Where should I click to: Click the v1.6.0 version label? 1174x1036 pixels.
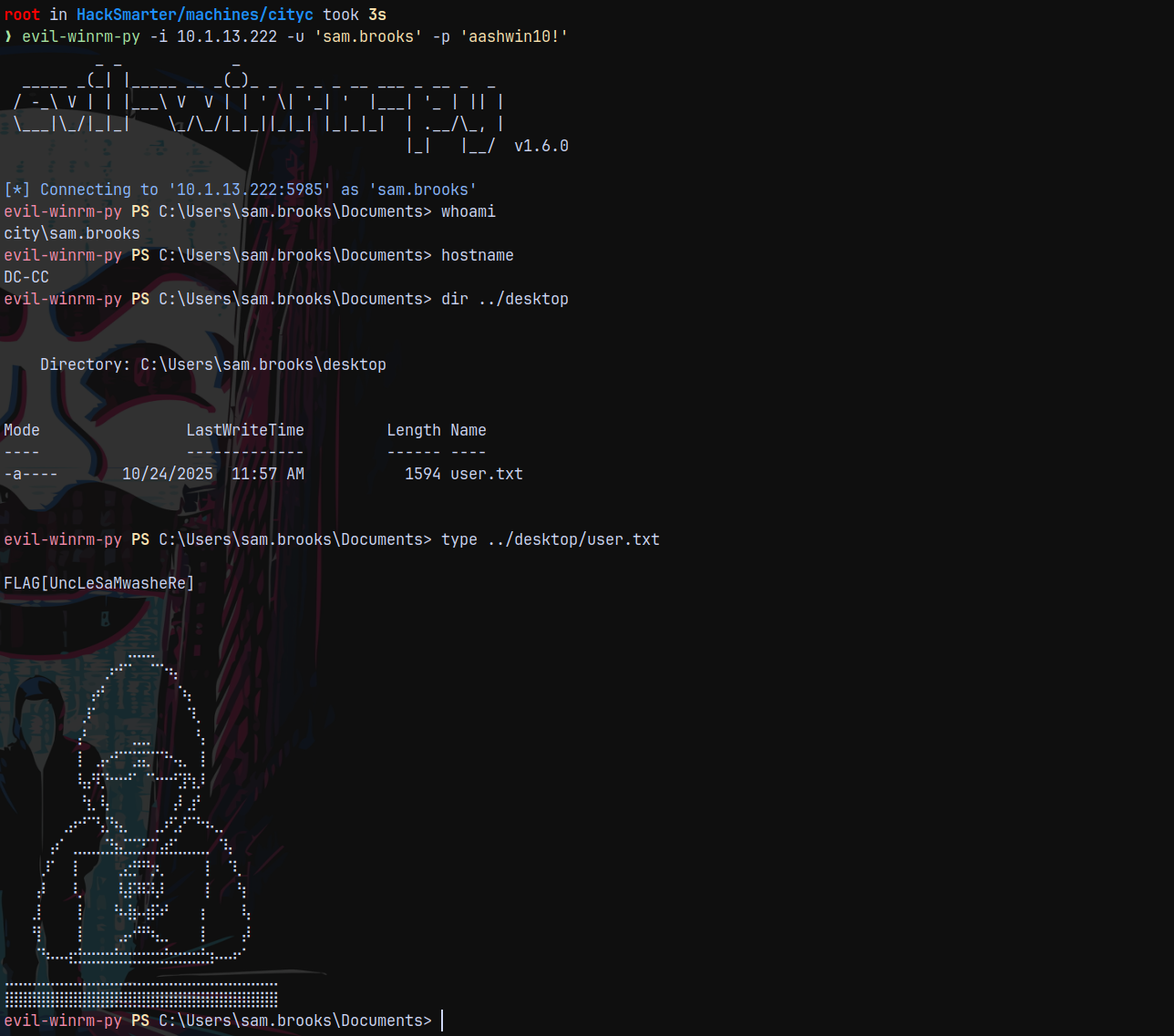(541, 146)
